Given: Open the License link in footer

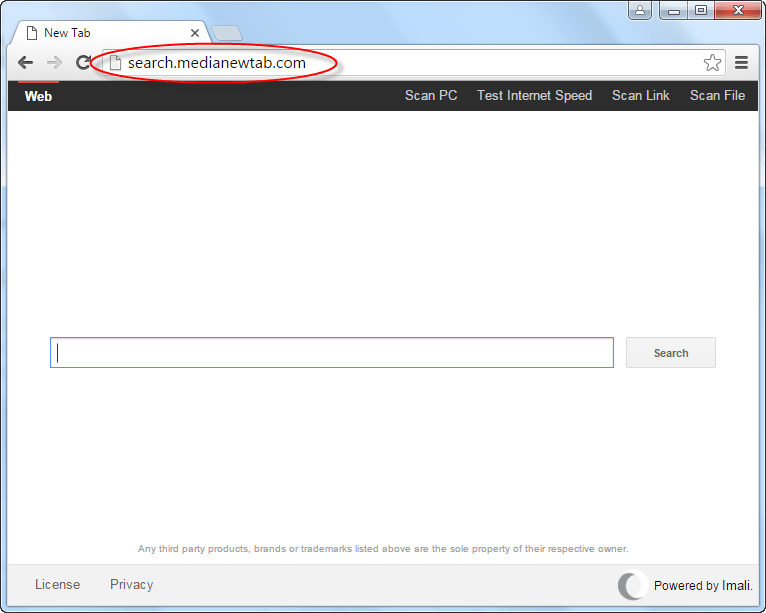Looking at the screenshot, I should [57, 584].
